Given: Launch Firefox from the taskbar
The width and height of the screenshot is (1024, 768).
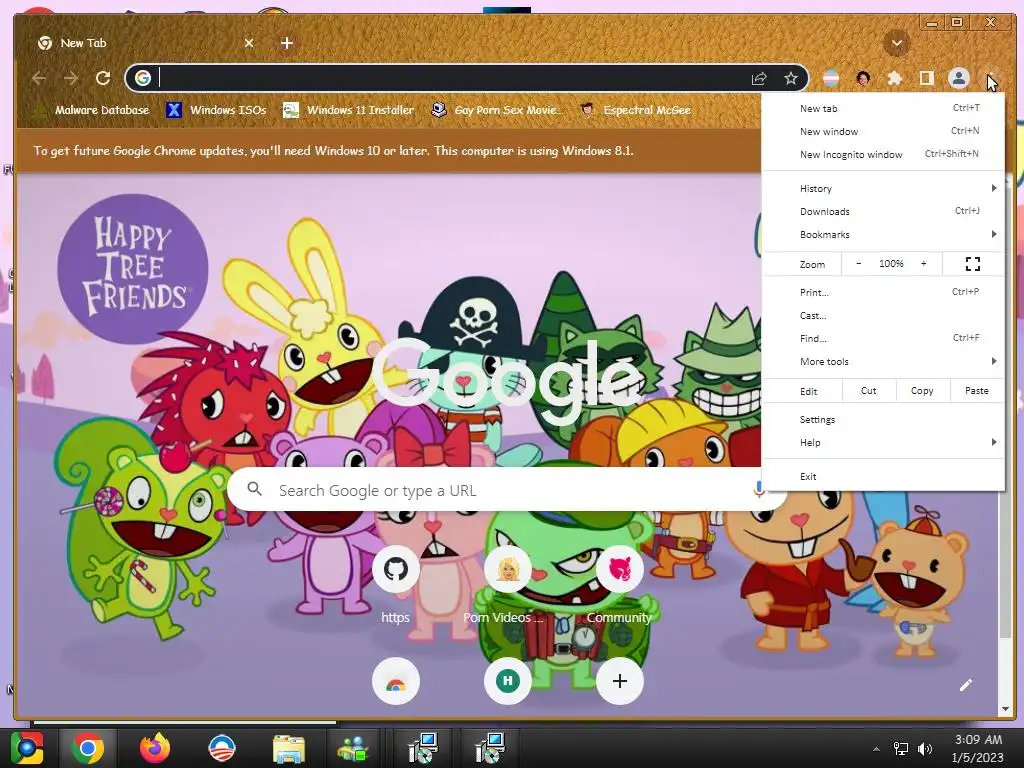Looking at the screenshot, I should click(155, 748).
